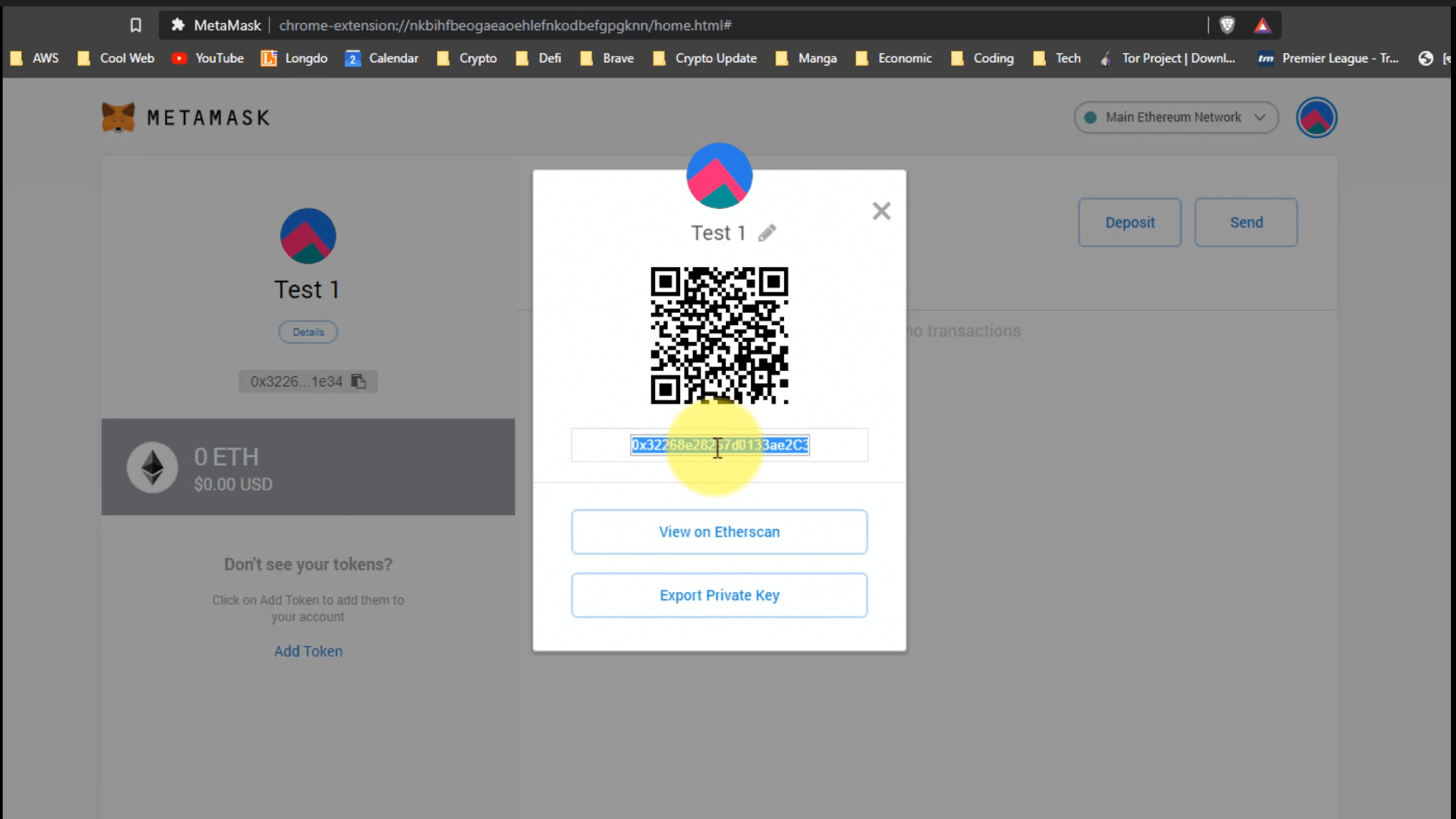Open the Main Ethereum Network dropdown
This screenshot has height=819, width=1456.
(1176, 117)
